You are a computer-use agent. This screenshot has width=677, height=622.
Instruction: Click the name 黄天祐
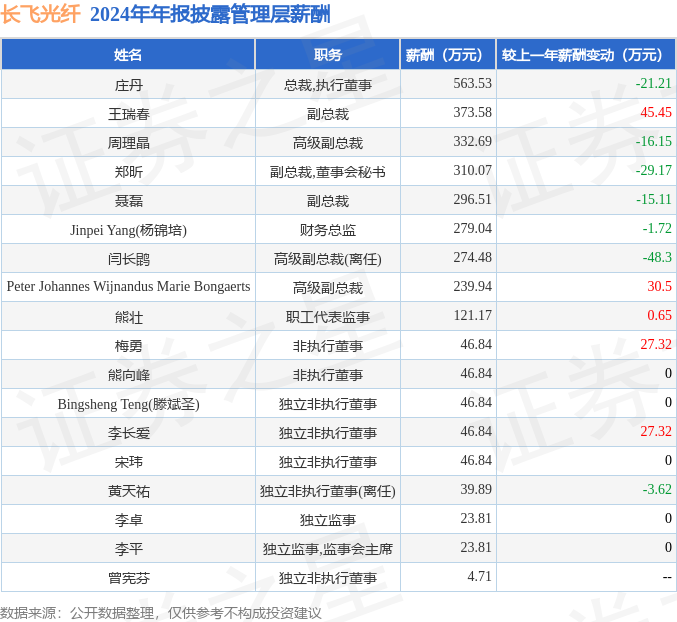[128, 491]
